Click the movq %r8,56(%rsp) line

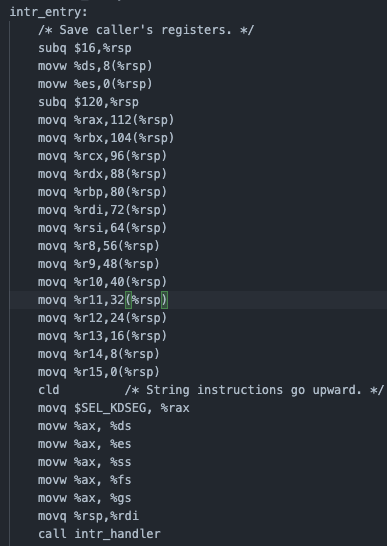pos(99,246)
